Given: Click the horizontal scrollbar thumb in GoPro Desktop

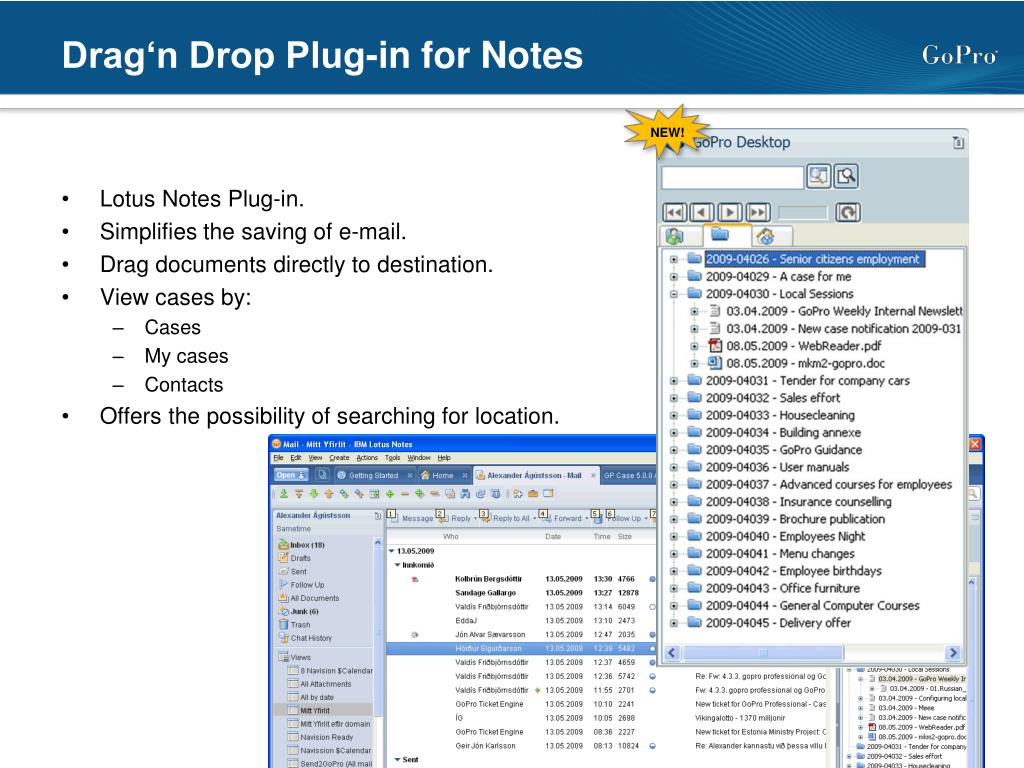Looking at the screenshot, I should click(762, 652).
